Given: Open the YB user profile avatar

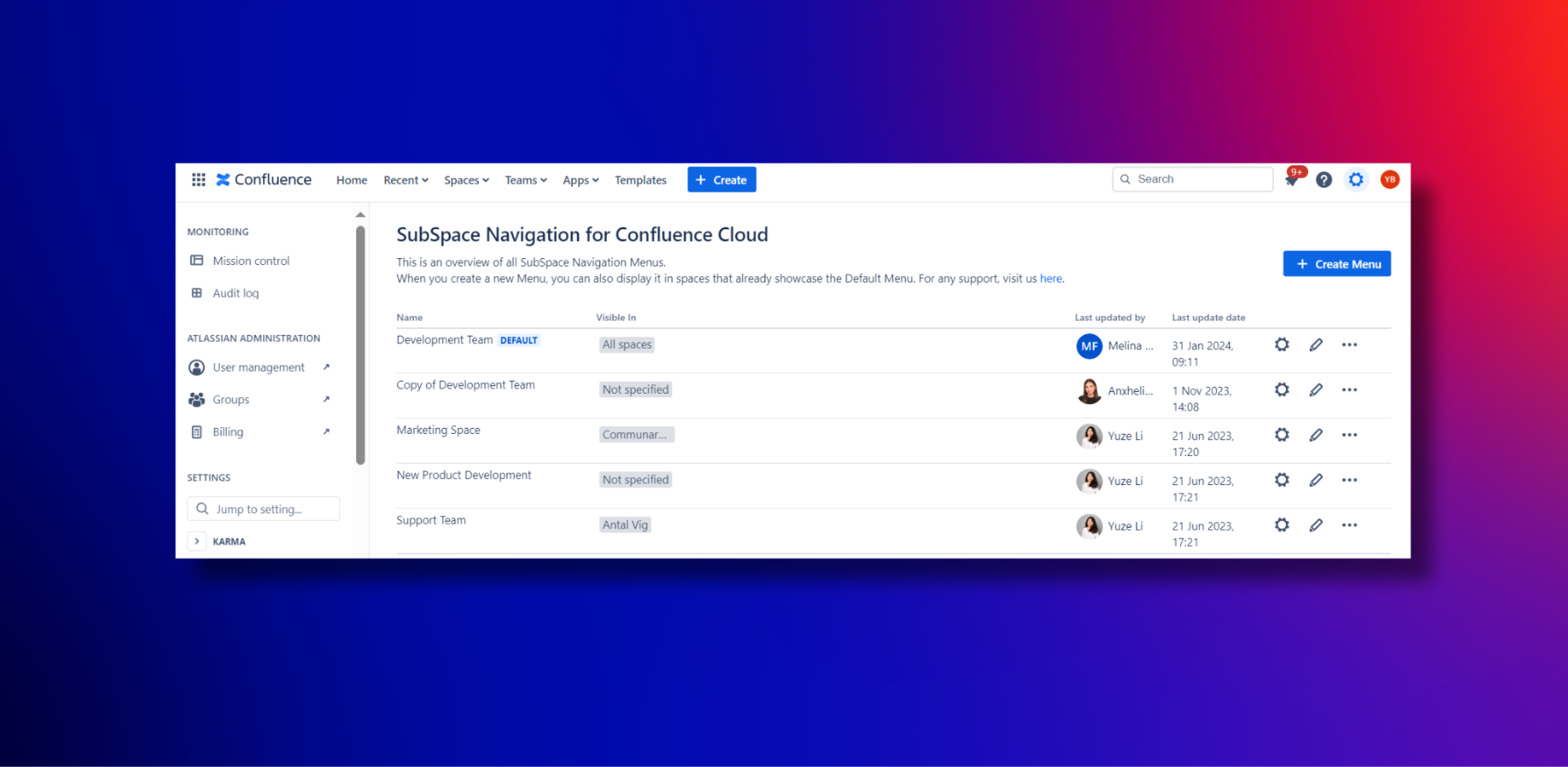Looking at the screenshot, I should coord(1390,180).
